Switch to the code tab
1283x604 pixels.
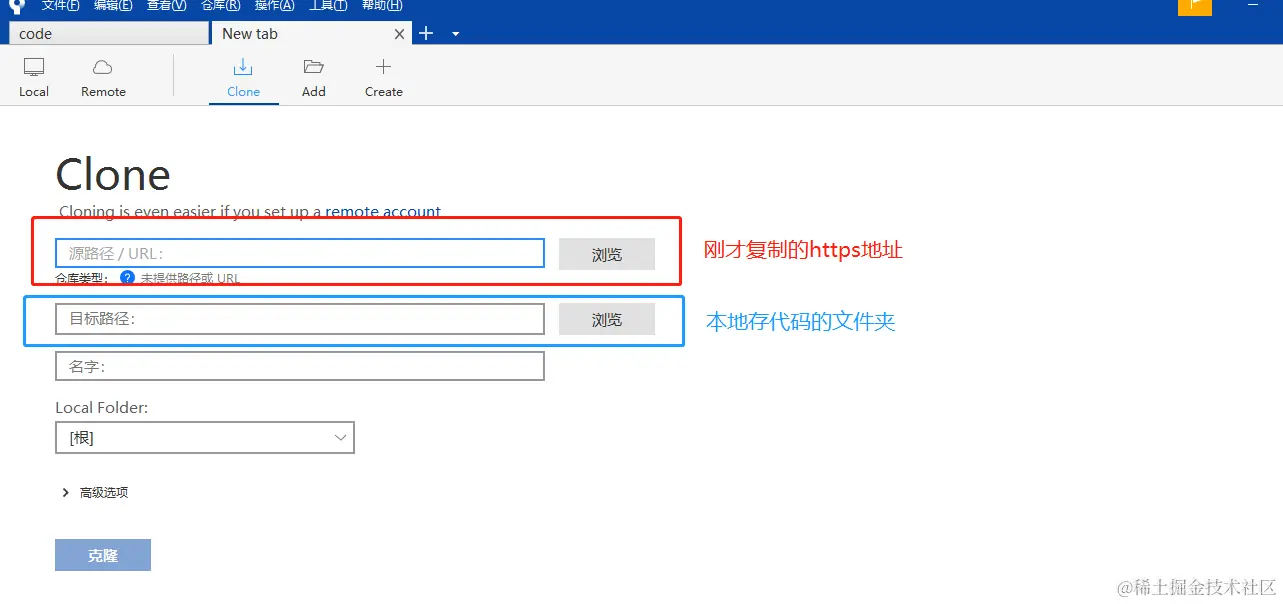(108, 34)
